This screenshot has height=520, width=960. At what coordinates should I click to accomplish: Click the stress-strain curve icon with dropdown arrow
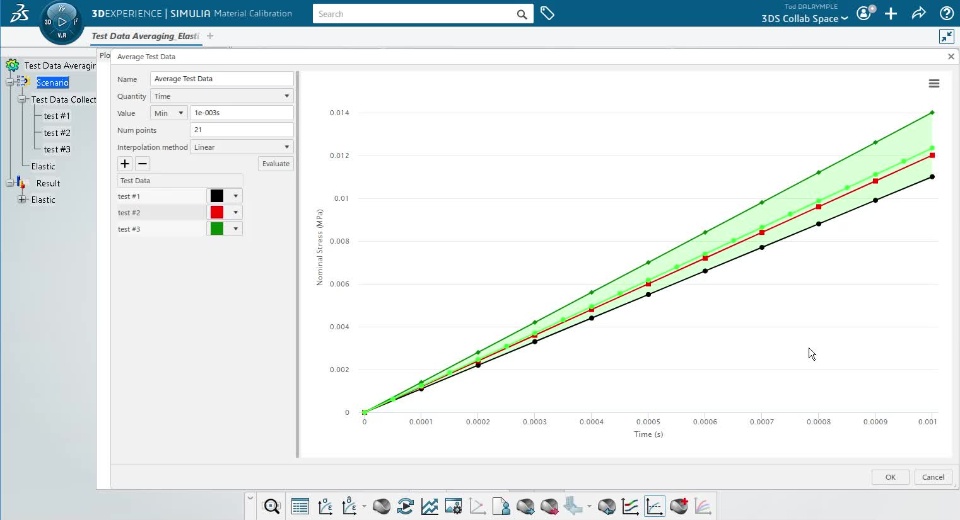[x=350, y=507]
